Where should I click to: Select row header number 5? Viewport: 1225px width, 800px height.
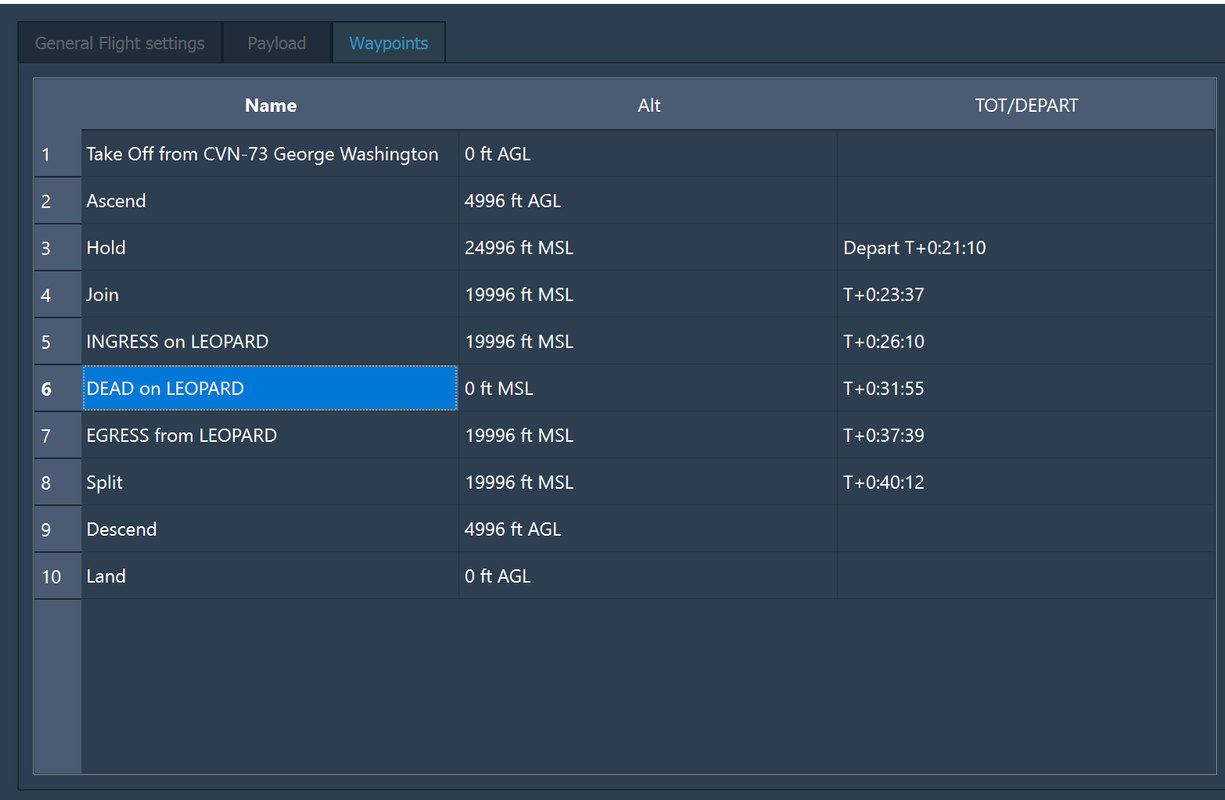pos(58,342)
